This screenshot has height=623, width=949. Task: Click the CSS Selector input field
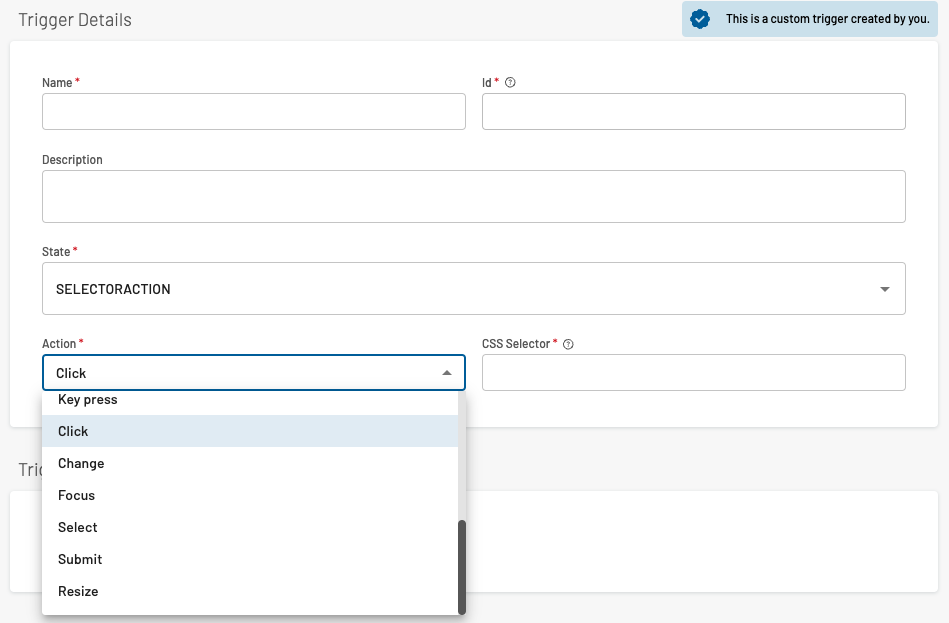pyautogui.click(x=693, y=373)
